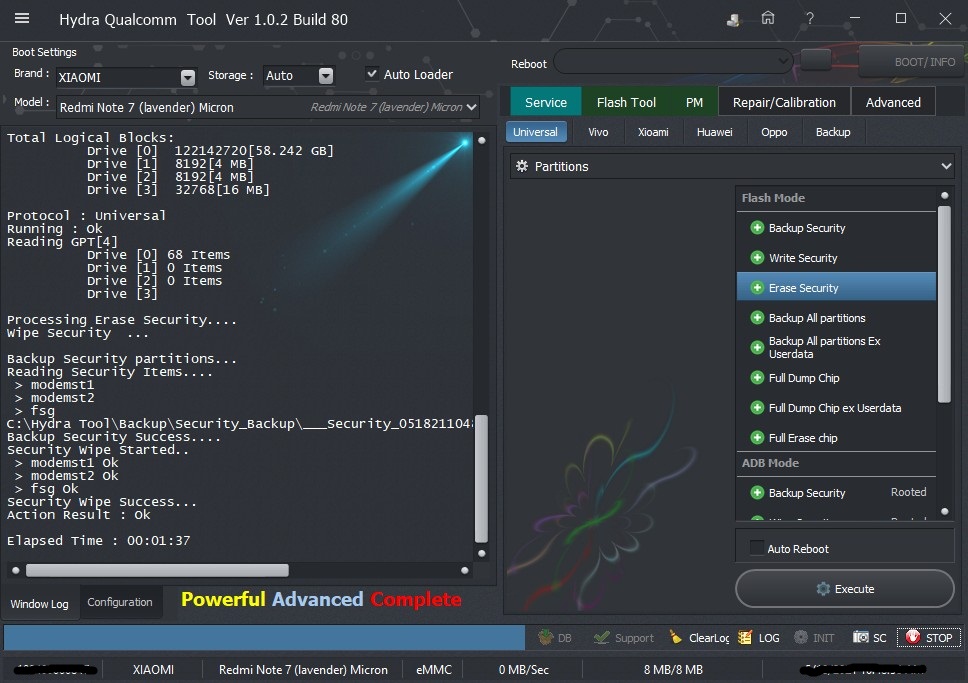
Task: Enable the Auto Reboot checkbox
Action: (x=756, y=548)
